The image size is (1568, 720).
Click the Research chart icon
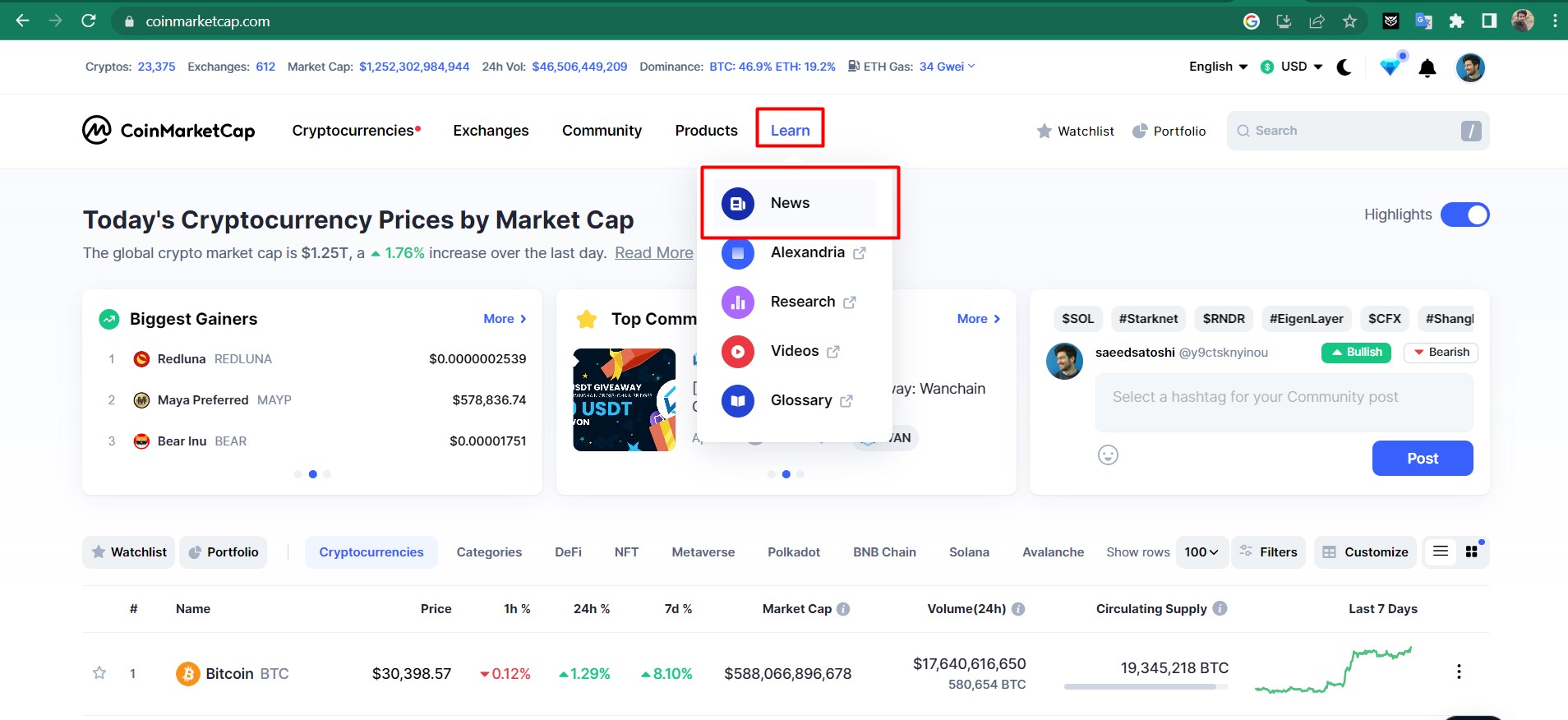(x=738, y=302)
